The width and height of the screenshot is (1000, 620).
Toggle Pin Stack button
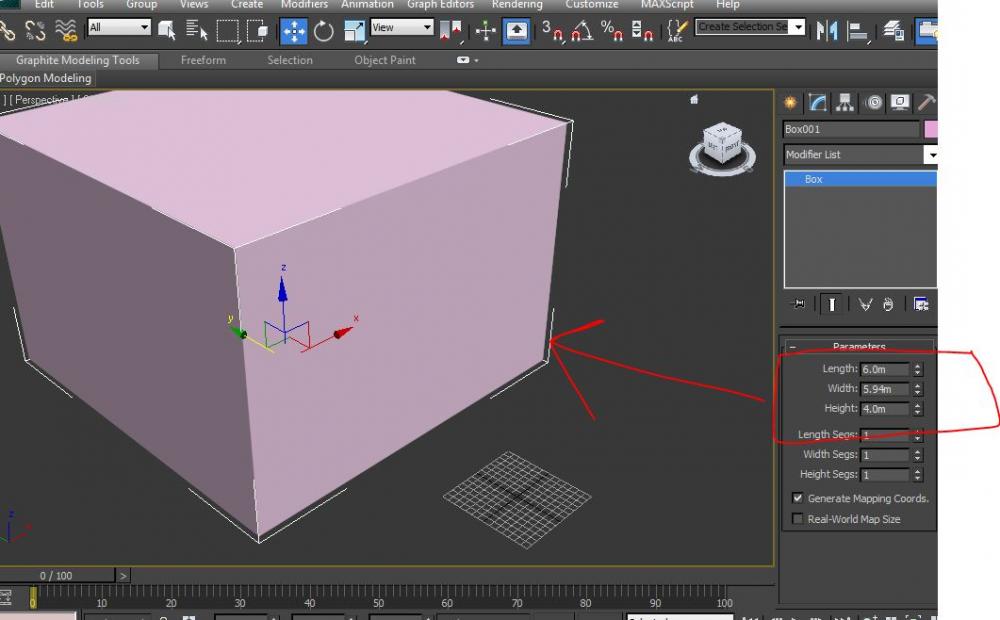(798, 304)
